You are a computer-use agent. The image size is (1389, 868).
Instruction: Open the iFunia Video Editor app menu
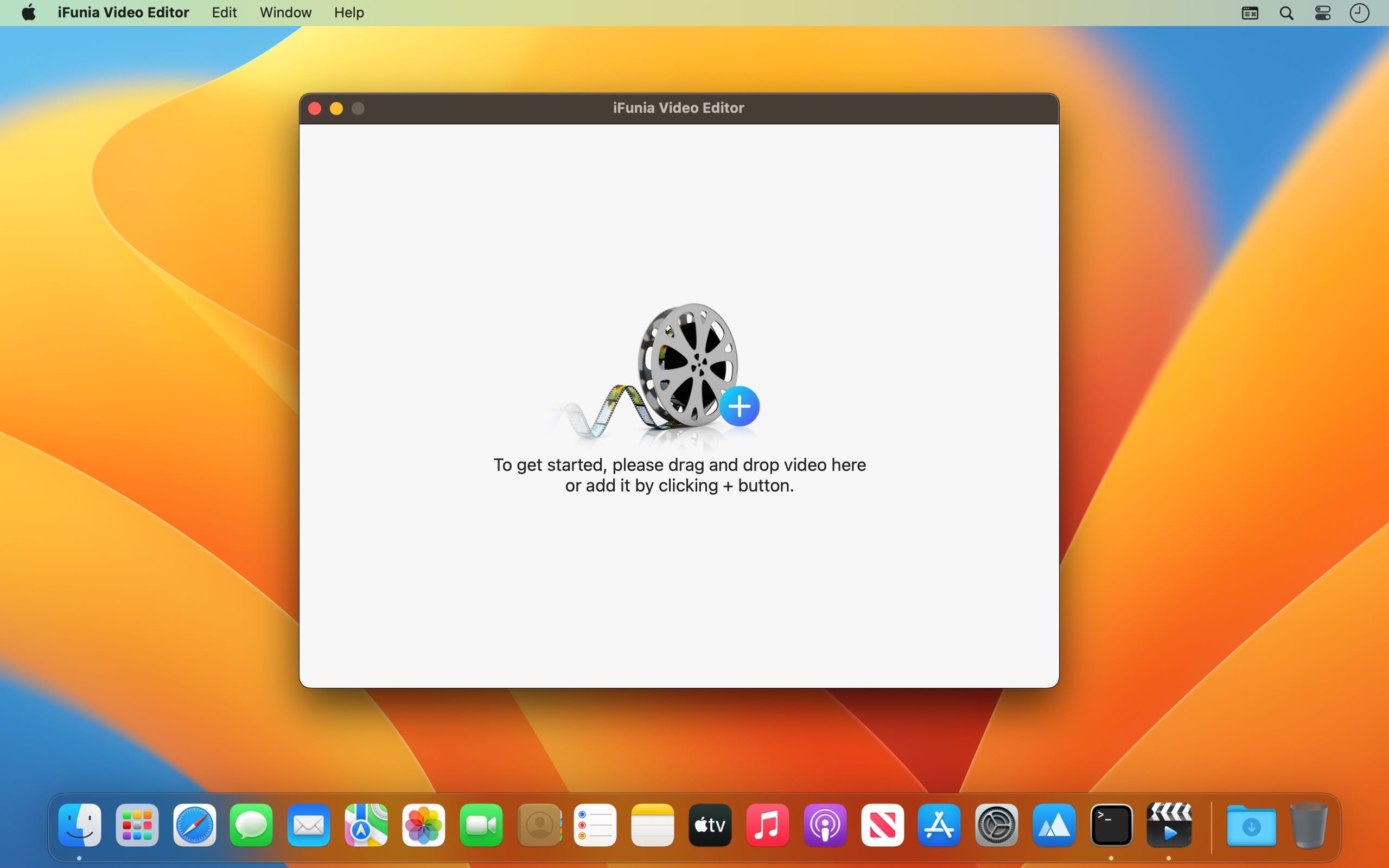click(x=123, y=12)
